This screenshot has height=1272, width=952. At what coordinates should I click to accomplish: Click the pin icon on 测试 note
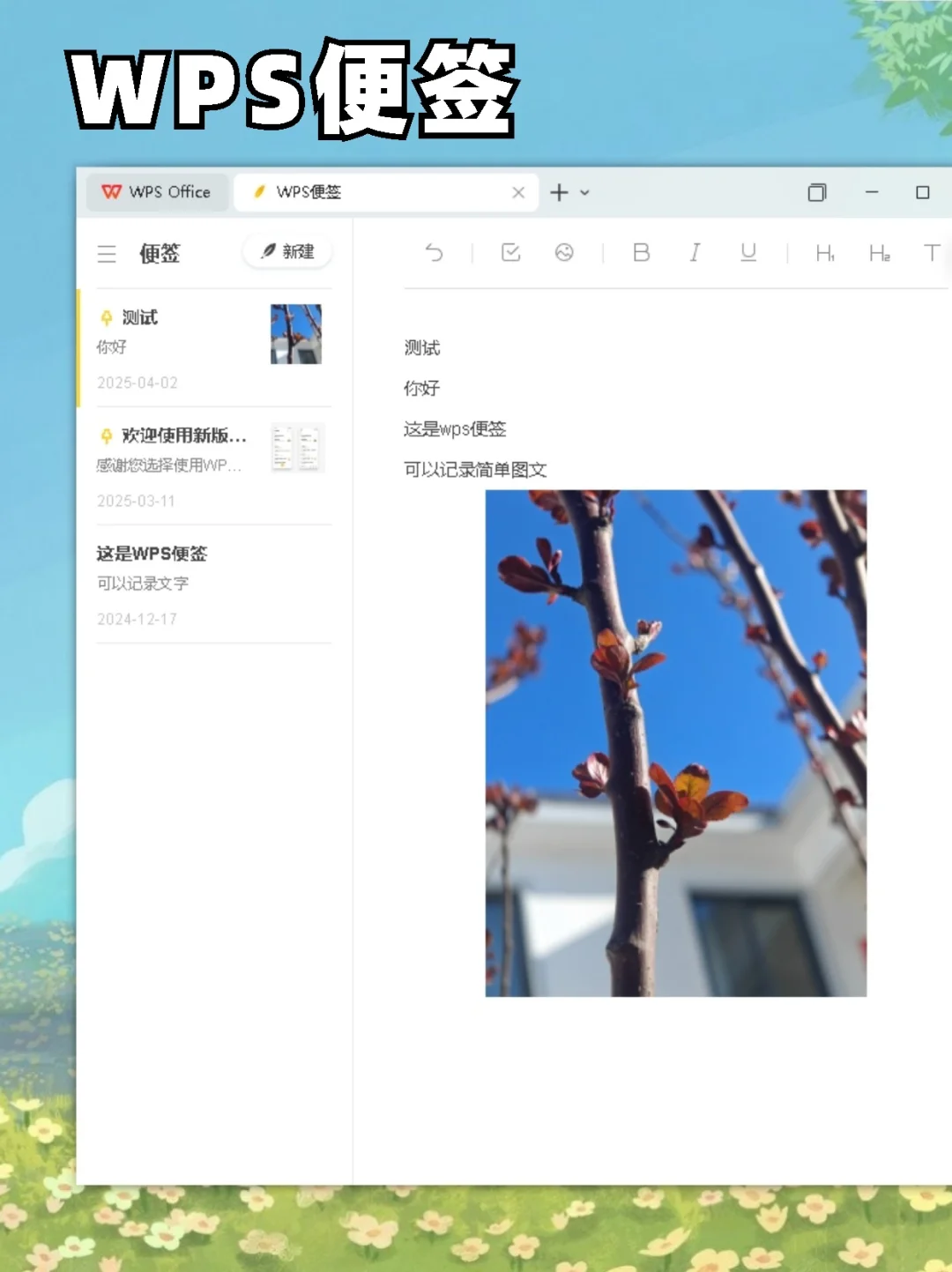107,317
